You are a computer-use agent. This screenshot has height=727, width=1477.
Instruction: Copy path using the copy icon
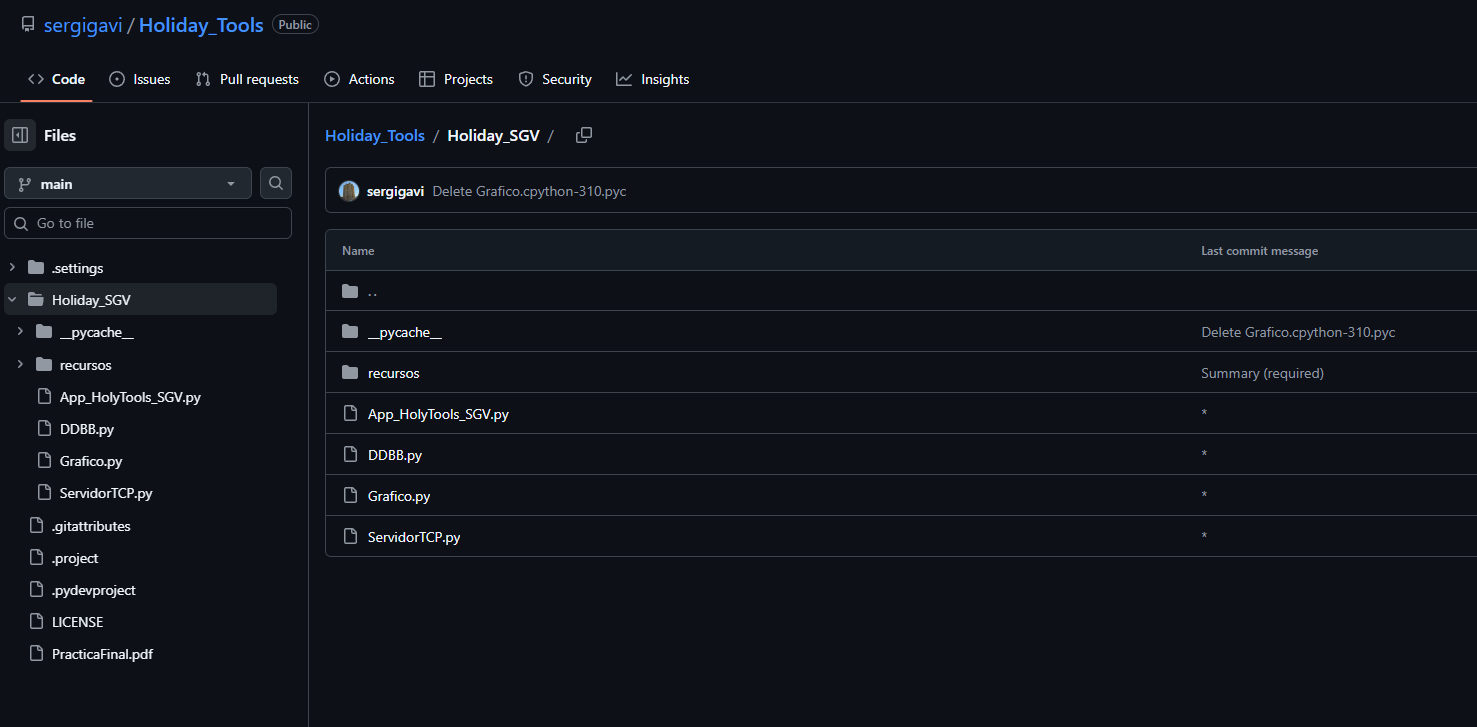tap(584, 135)
